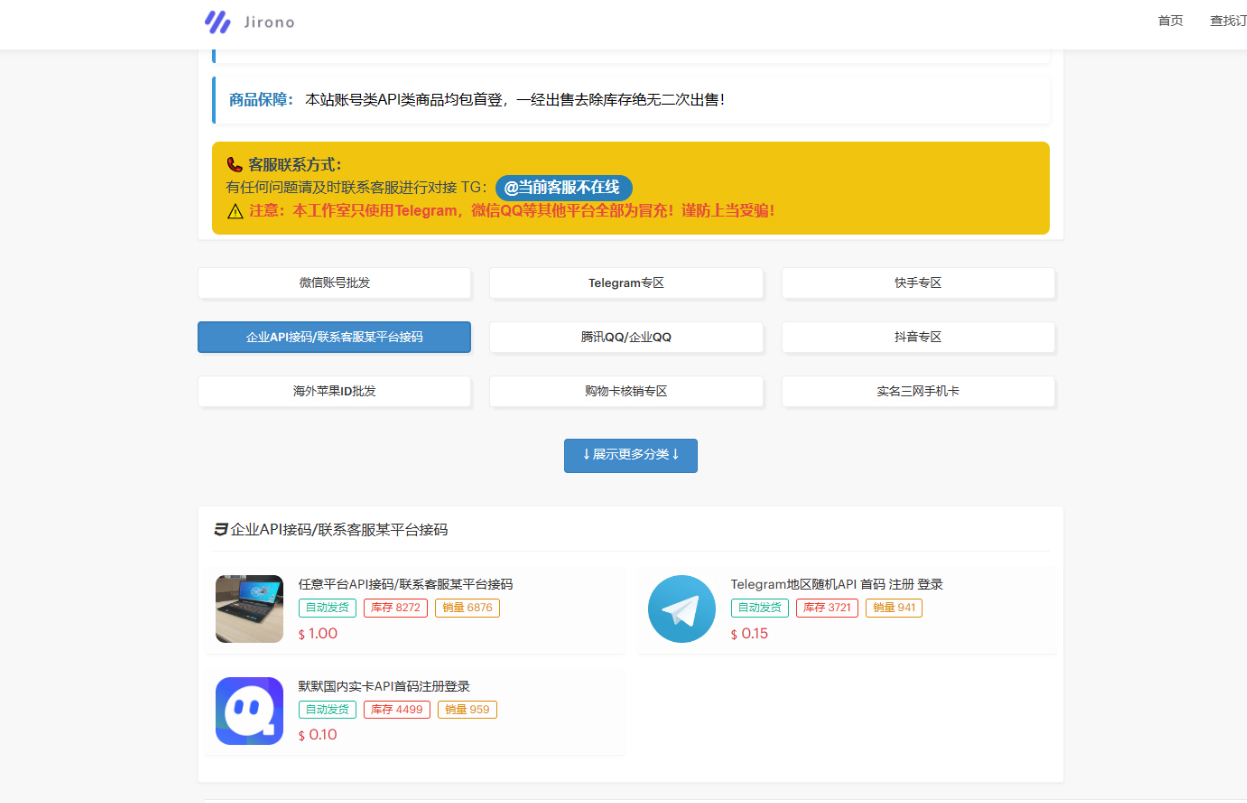
Task: Click the Jirono brand name text
Action: (269, 22)
